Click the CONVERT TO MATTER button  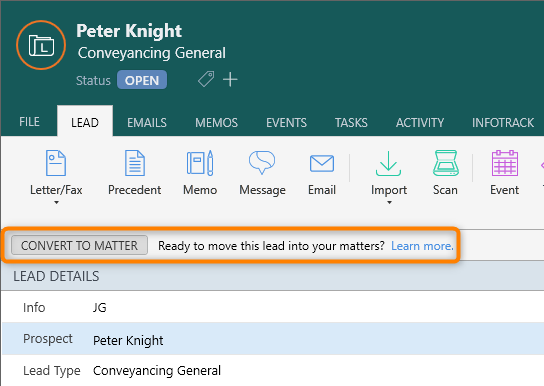click(x=79, y=245)
